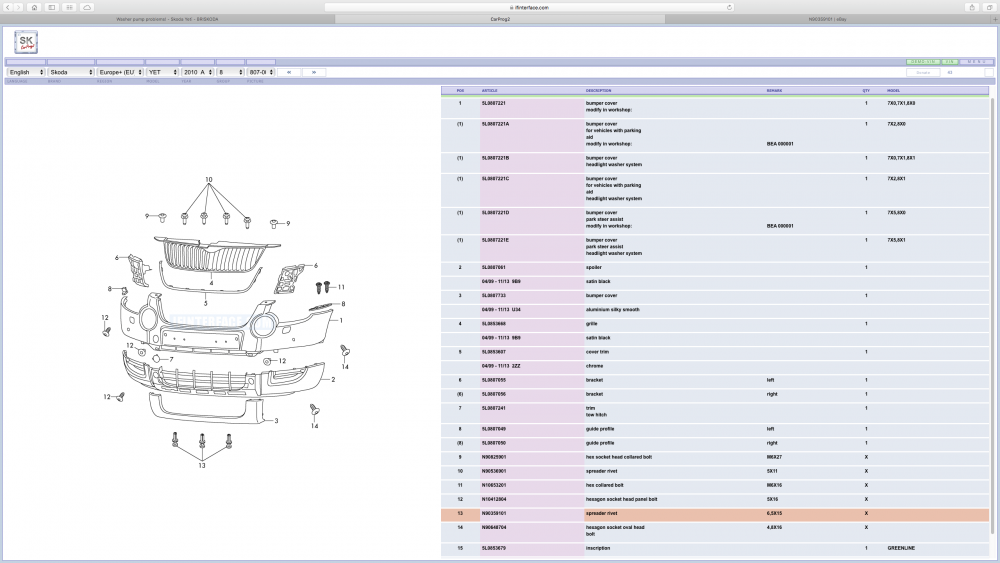Open iCloud tabs with the cloud icon
This screenshot has width=1000, height=563.
pos(87,7)
